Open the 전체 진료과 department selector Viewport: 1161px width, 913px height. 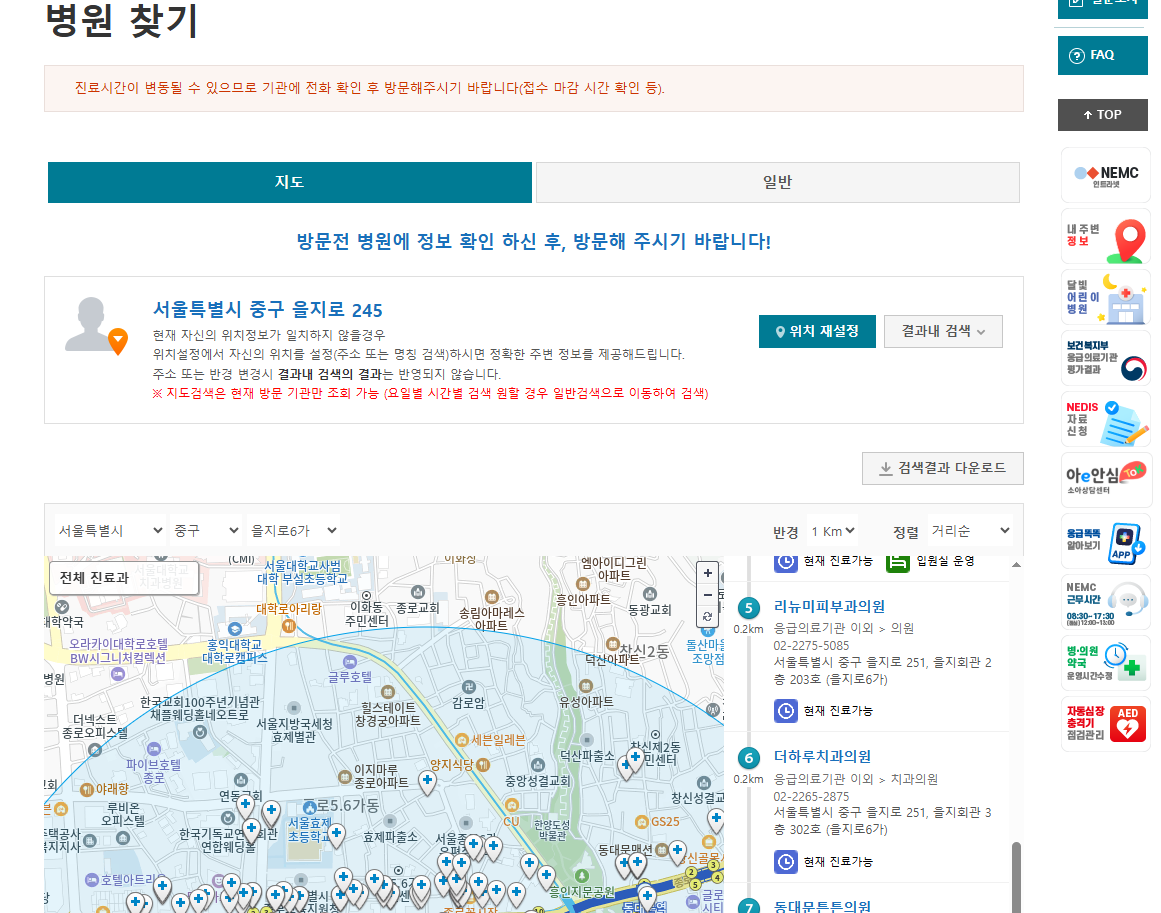tap(124, 578)
